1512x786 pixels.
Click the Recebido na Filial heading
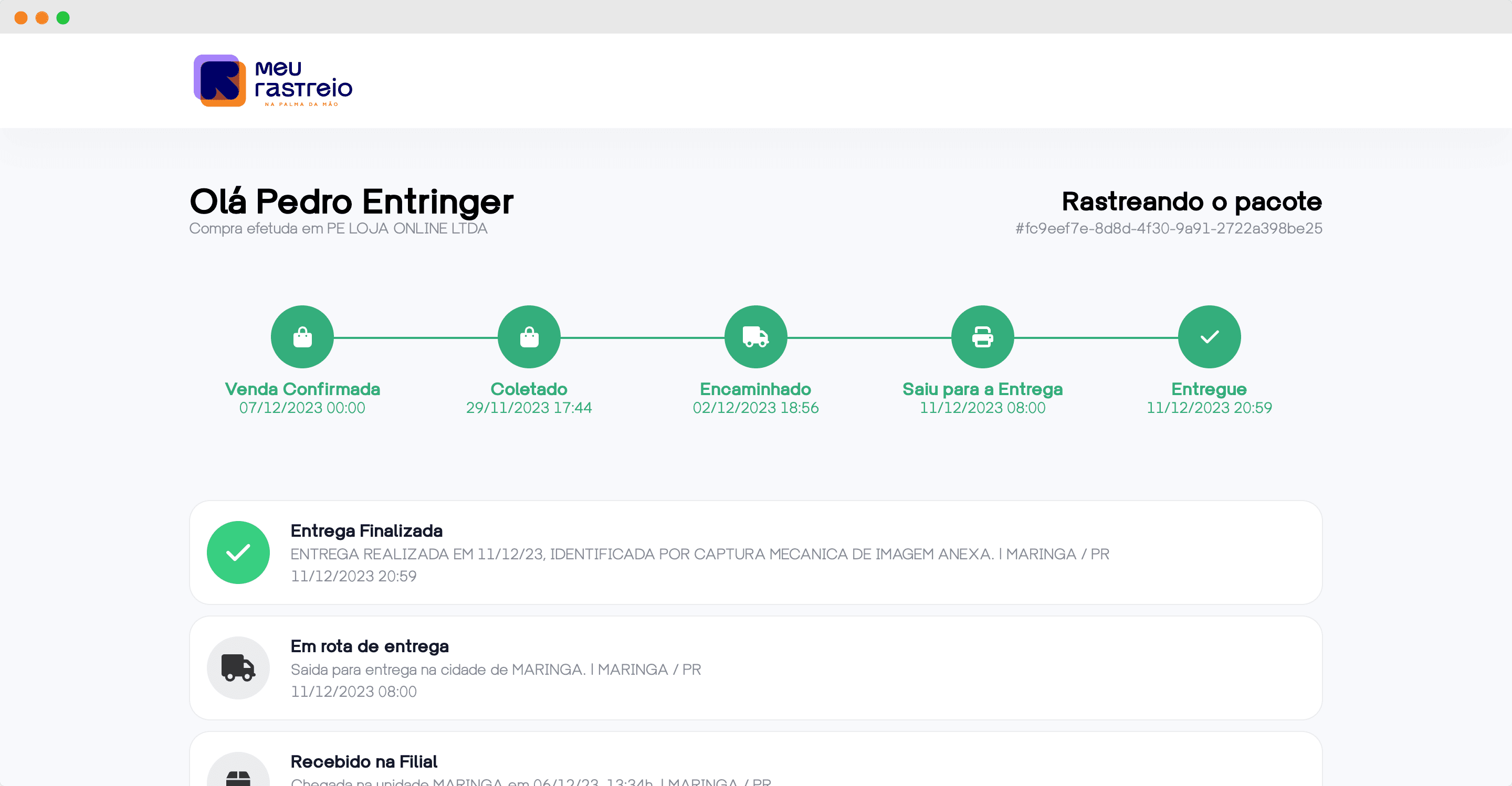(x=364, y=761)
